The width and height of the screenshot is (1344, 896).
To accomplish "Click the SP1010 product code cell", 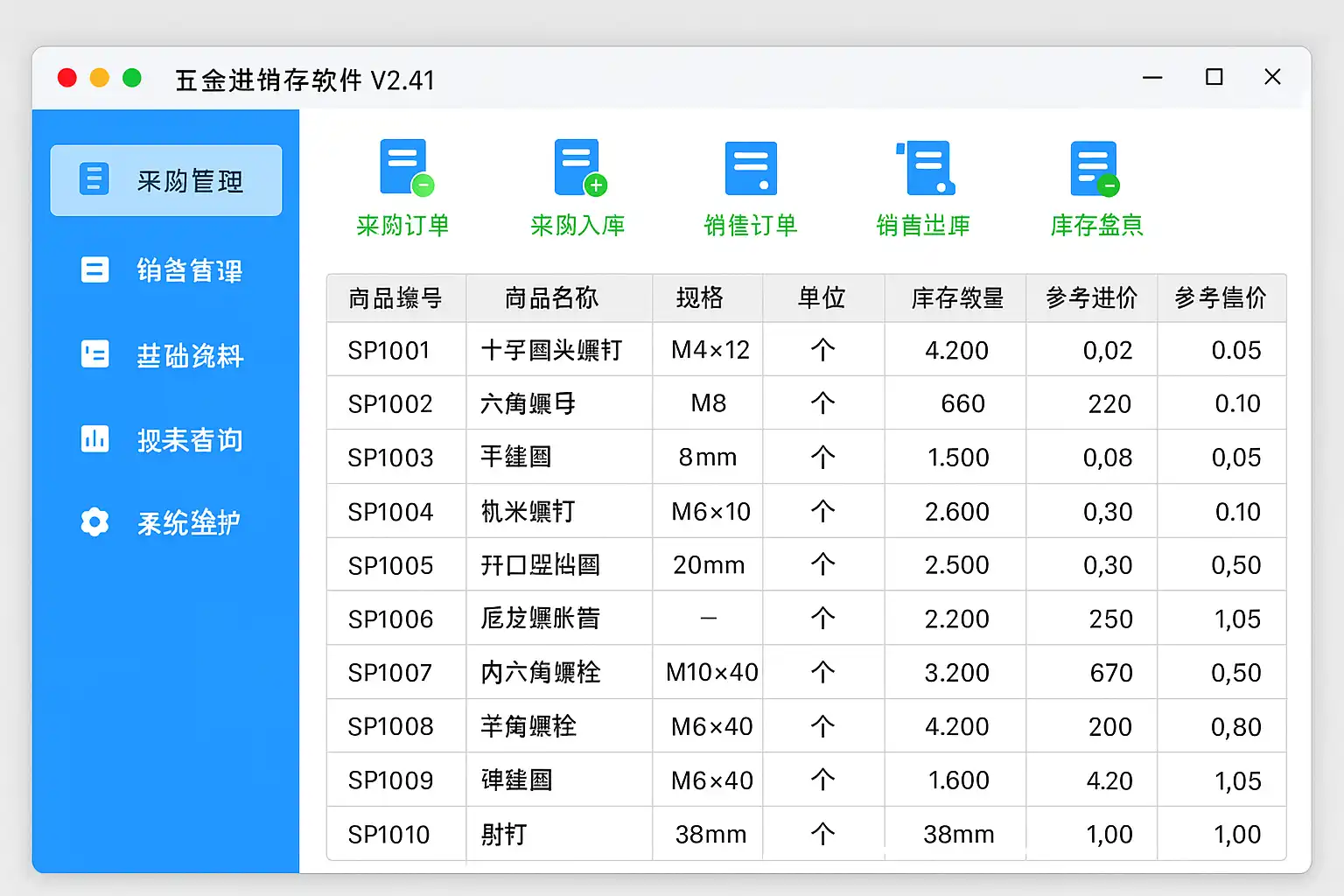I will (389, 834).
